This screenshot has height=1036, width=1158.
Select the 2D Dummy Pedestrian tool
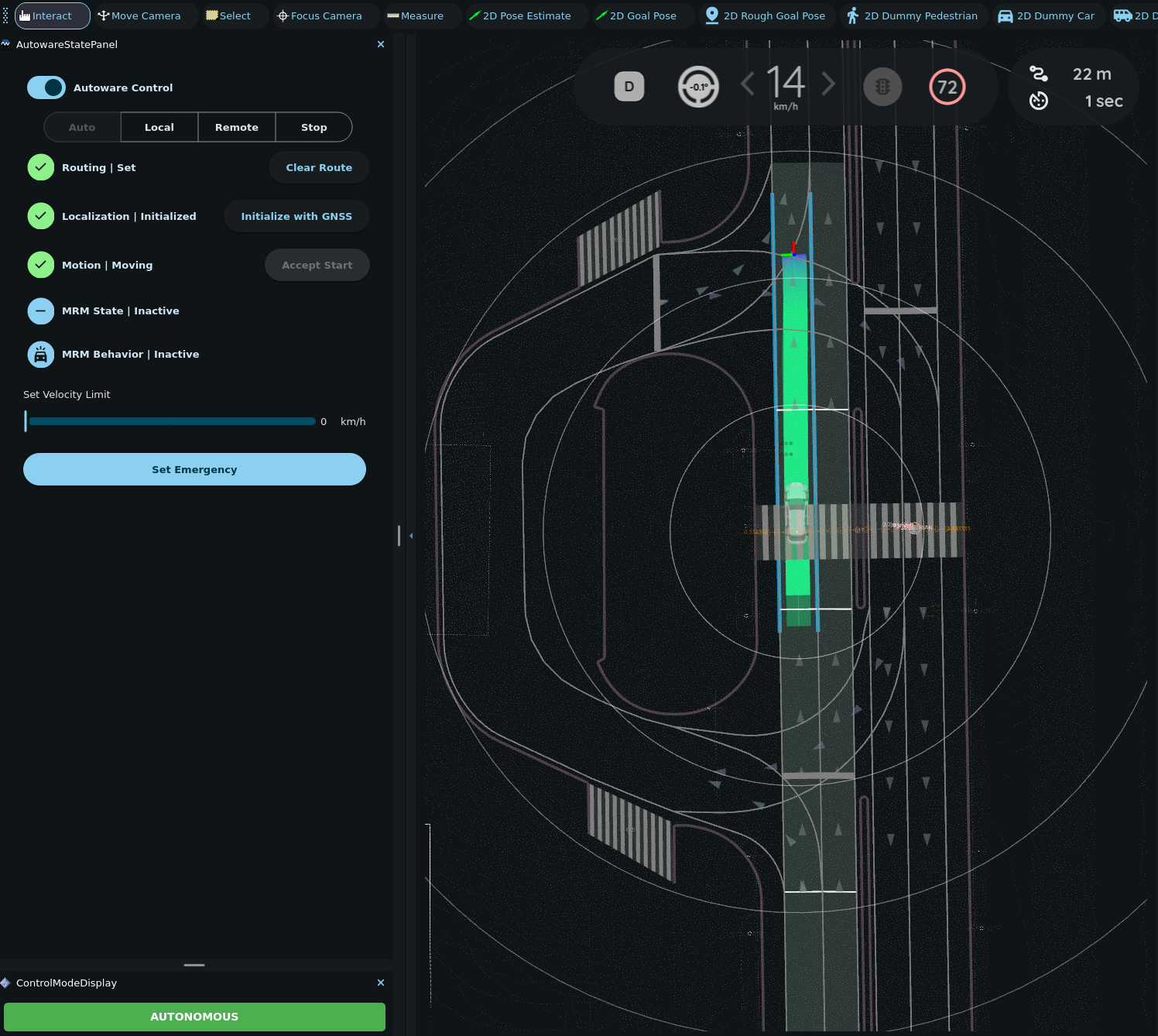pos(912,16)
